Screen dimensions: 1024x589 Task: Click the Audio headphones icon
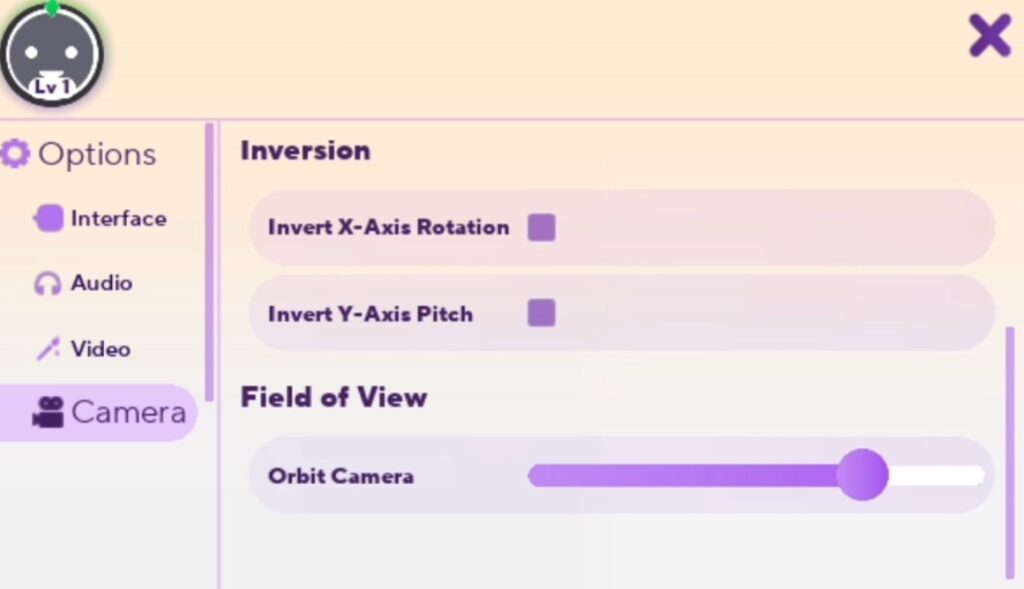47,284
